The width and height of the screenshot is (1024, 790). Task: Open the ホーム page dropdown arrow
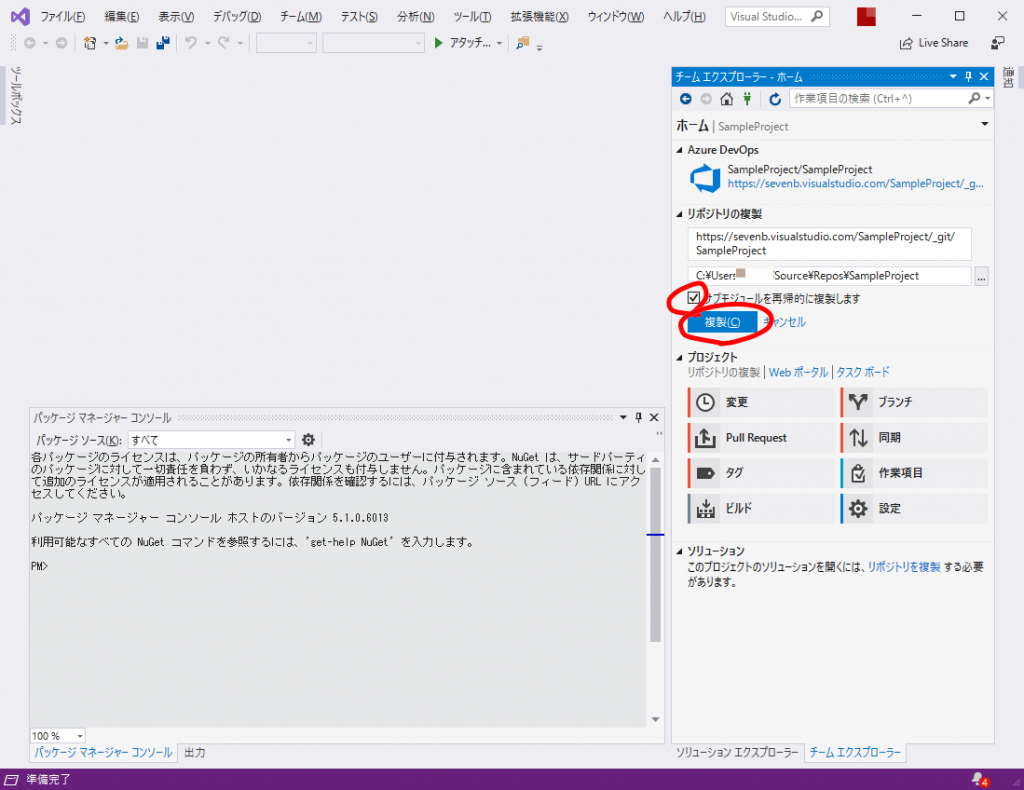[x=984, y=124]
